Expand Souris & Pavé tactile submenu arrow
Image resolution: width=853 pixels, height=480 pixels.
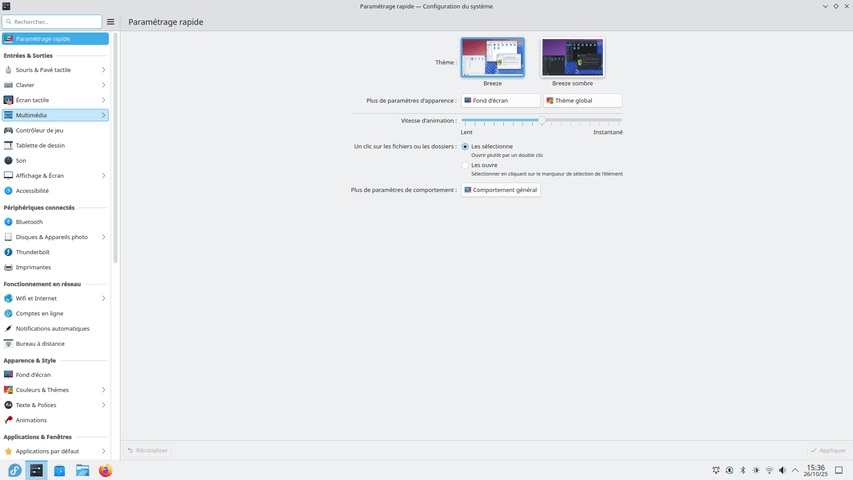(103, 70)
